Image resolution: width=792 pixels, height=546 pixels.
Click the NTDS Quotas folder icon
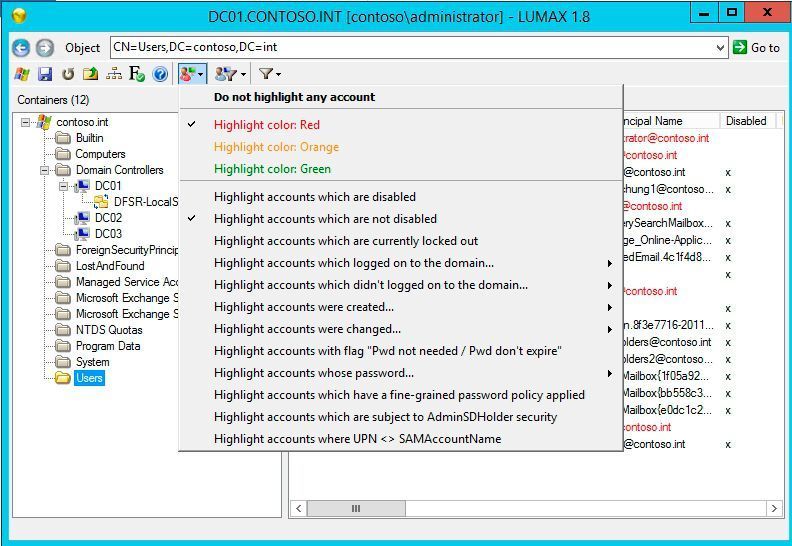pos(63,330)
